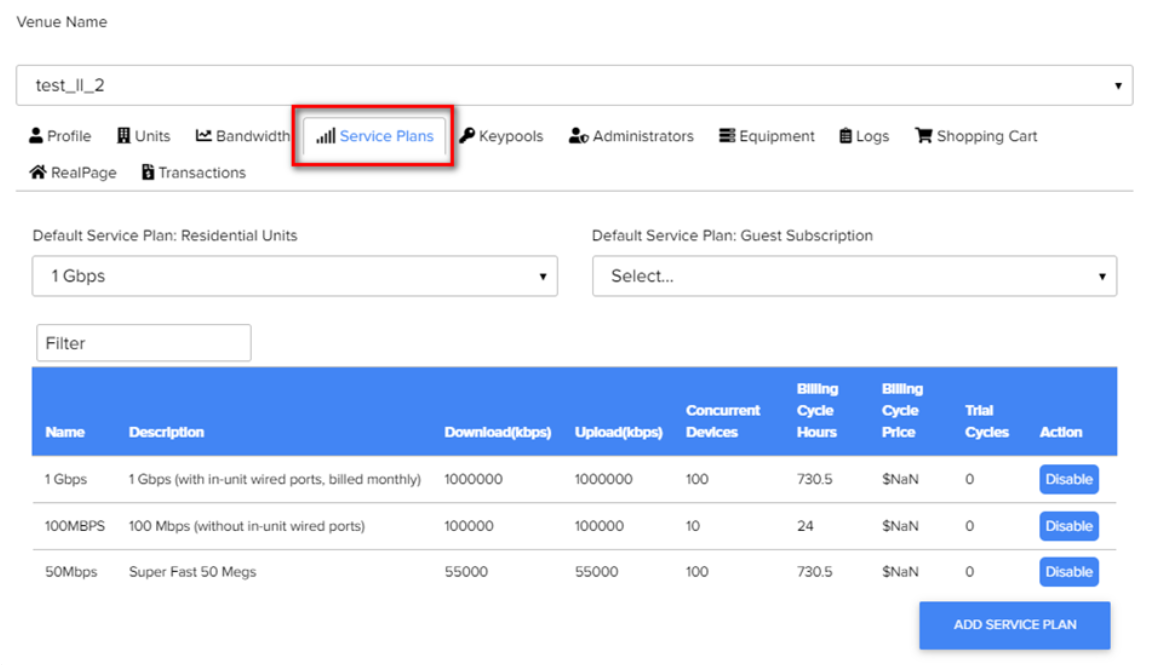Viewport: 1152px width, 665px height.
Task: Switch to the Service Plans tab
Action: click(x=375, y=136)
